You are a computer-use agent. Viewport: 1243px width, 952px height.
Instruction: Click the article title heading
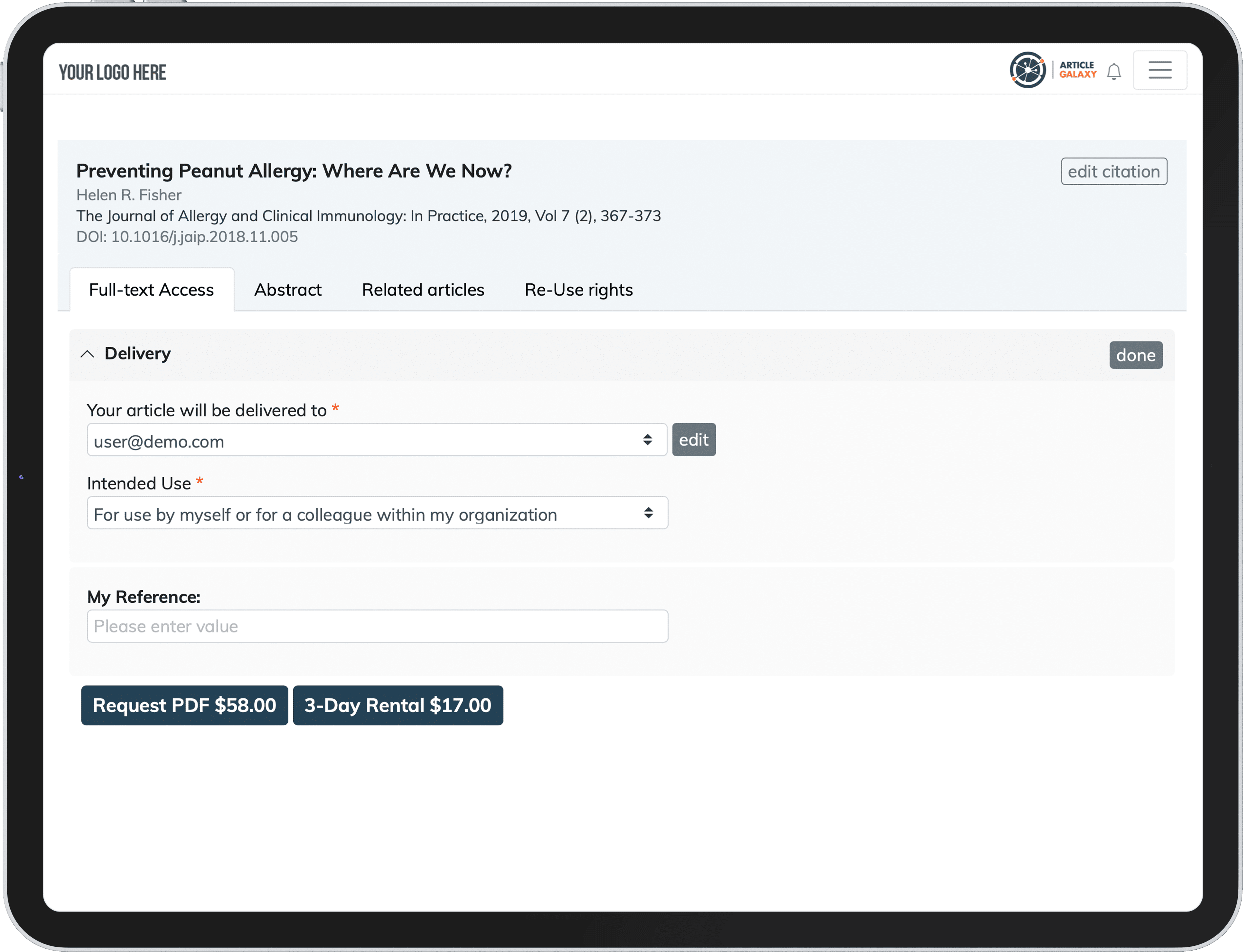coord(294,171)
